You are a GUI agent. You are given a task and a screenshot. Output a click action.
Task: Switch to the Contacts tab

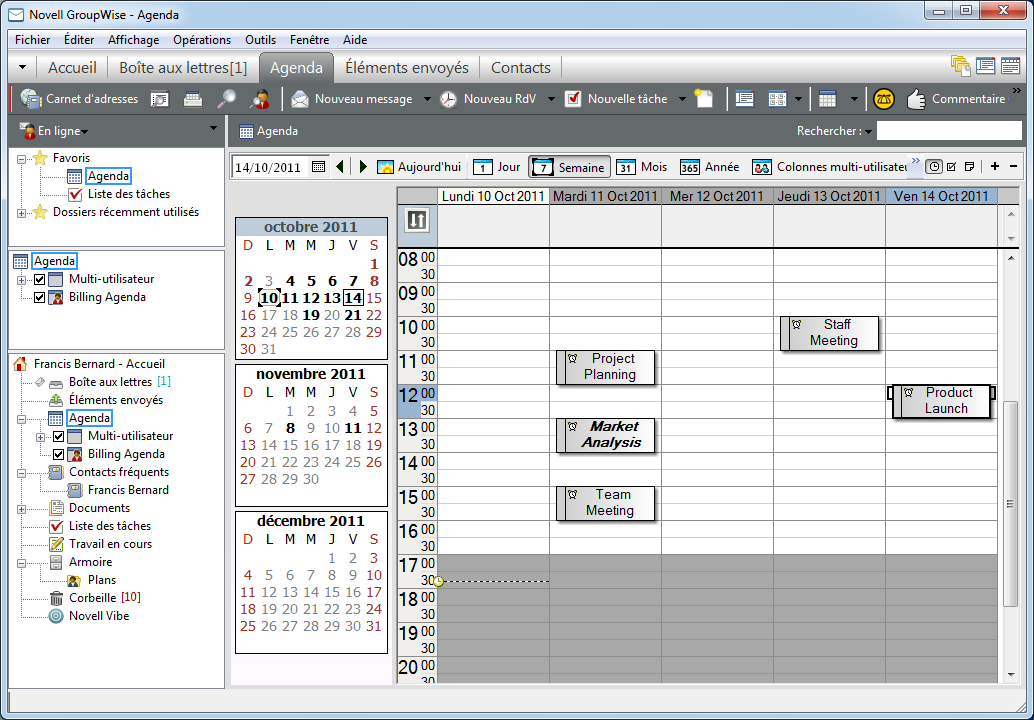point(520,67)
